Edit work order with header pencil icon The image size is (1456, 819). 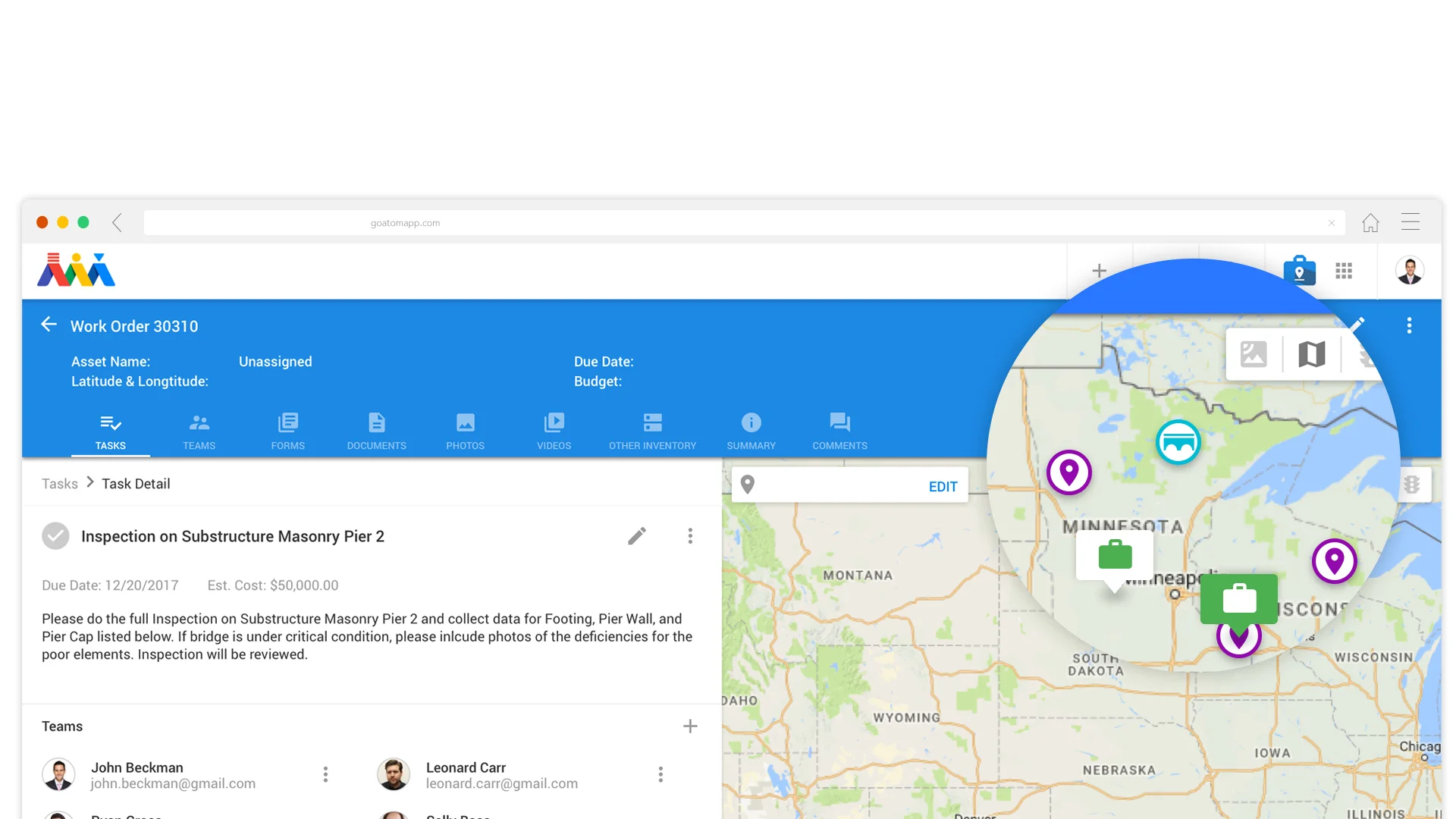click(x=1357, y=325)
